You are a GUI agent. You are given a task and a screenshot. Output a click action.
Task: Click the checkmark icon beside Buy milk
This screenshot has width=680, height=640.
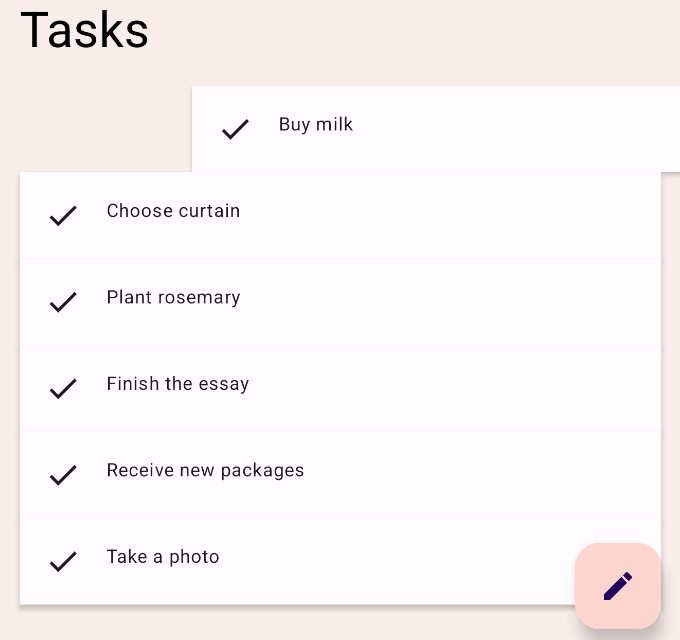pyautogui.click(x=235, y=129)
